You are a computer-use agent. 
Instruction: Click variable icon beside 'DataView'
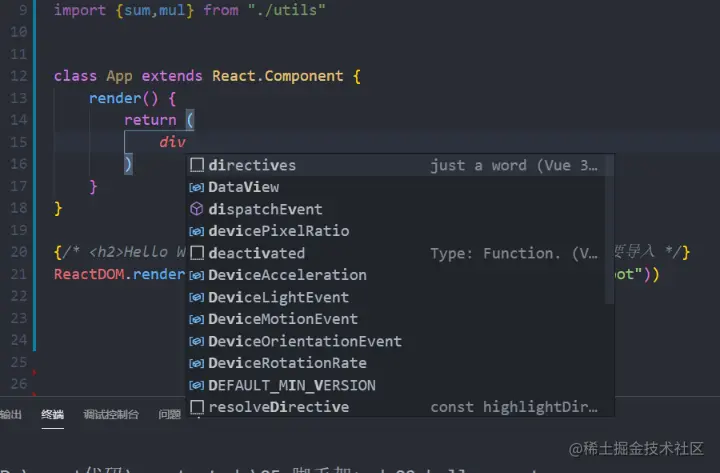point(197,187)
